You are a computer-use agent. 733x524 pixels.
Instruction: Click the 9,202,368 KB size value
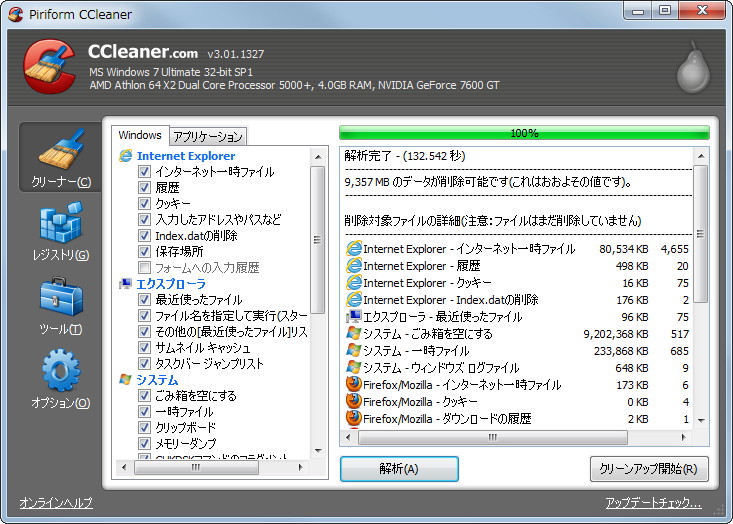click(616, 334)
